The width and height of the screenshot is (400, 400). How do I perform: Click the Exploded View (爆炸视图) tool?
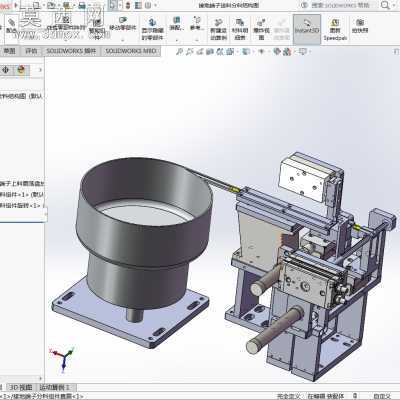[x=261, y=29]
